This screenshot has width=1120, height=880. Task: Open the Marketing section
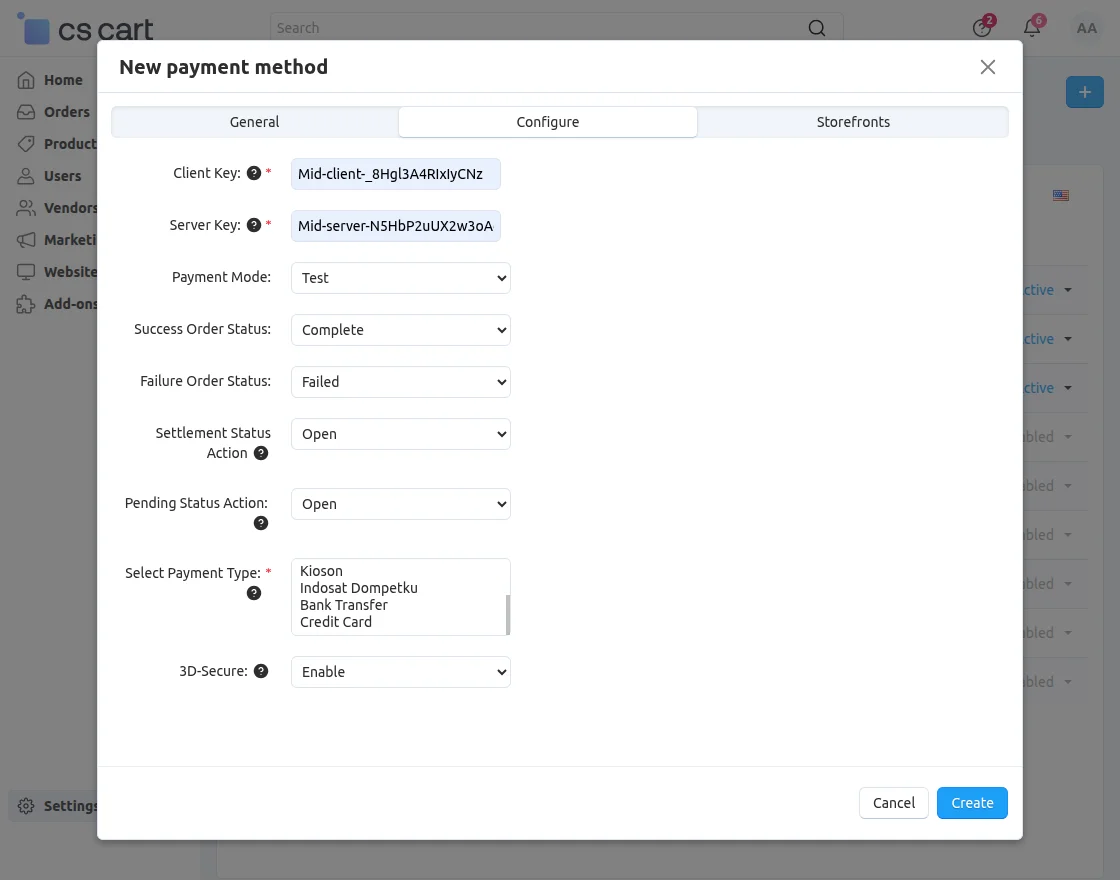click(27, 239)
